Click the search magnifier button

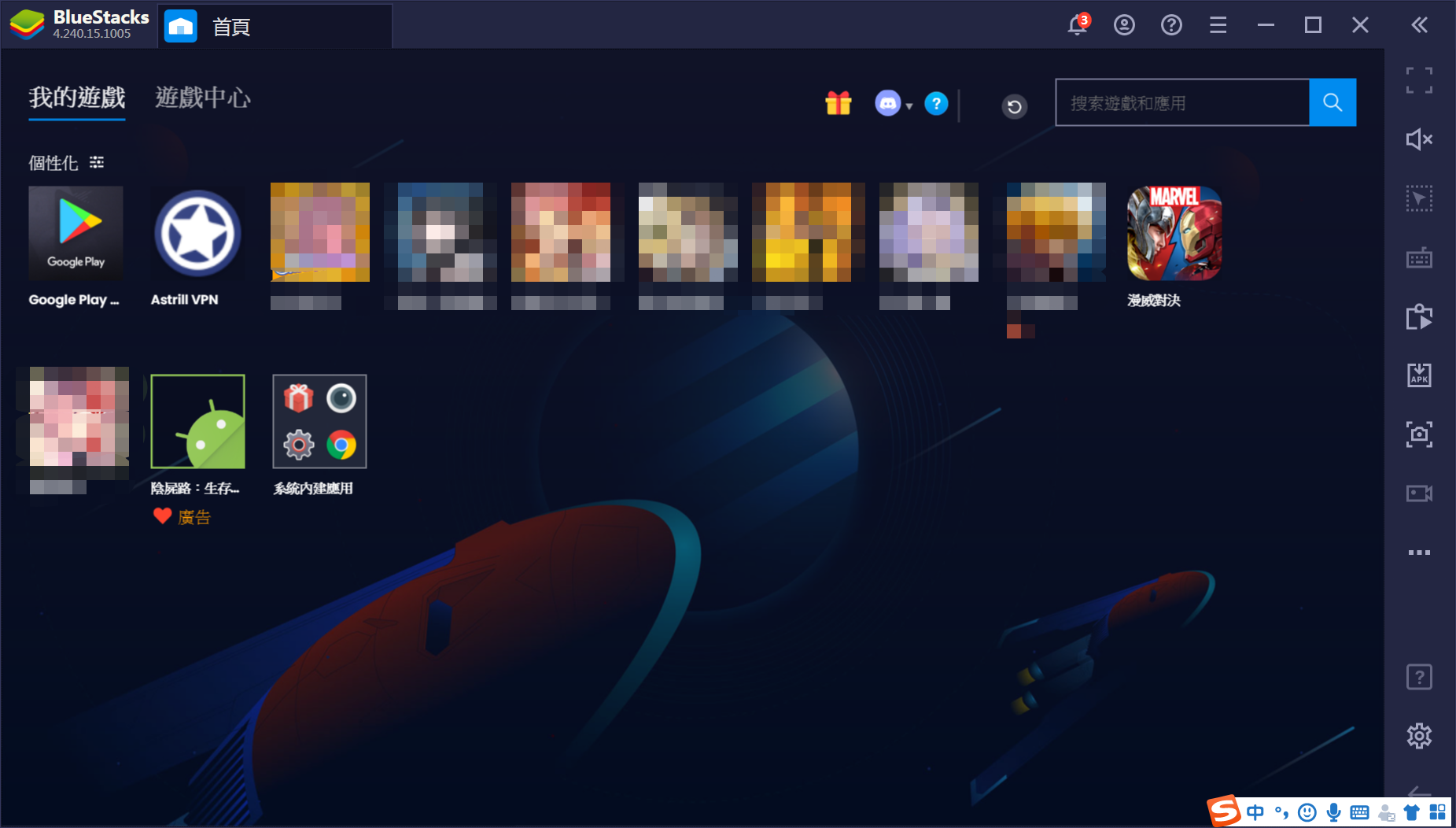[x=1333, y=102]
